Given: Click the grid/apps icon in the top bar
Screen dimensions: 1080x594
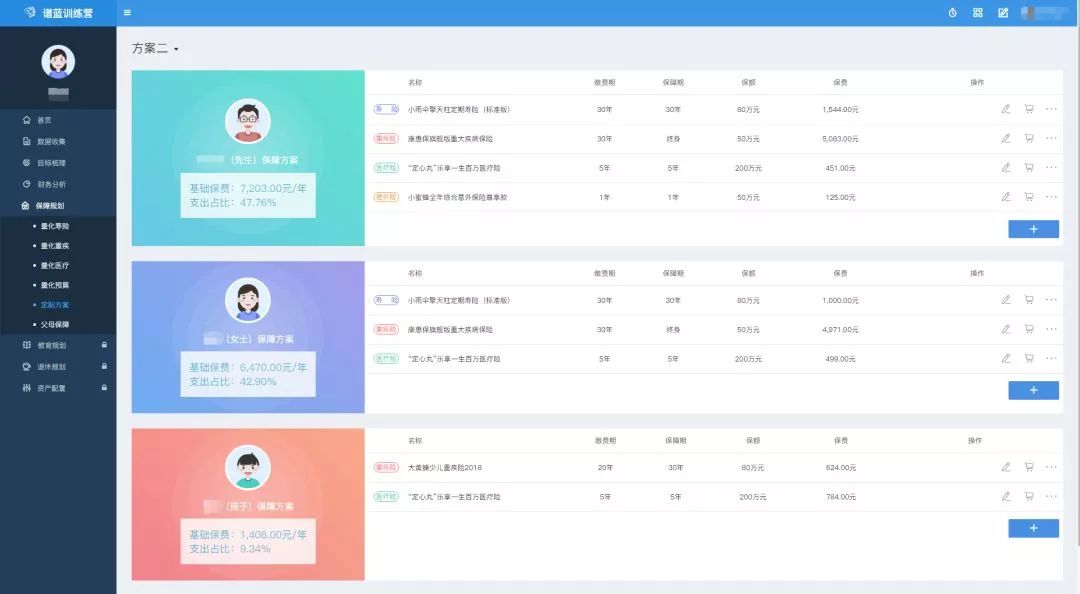Looking at the screenshot, I should tap(978, 12).
